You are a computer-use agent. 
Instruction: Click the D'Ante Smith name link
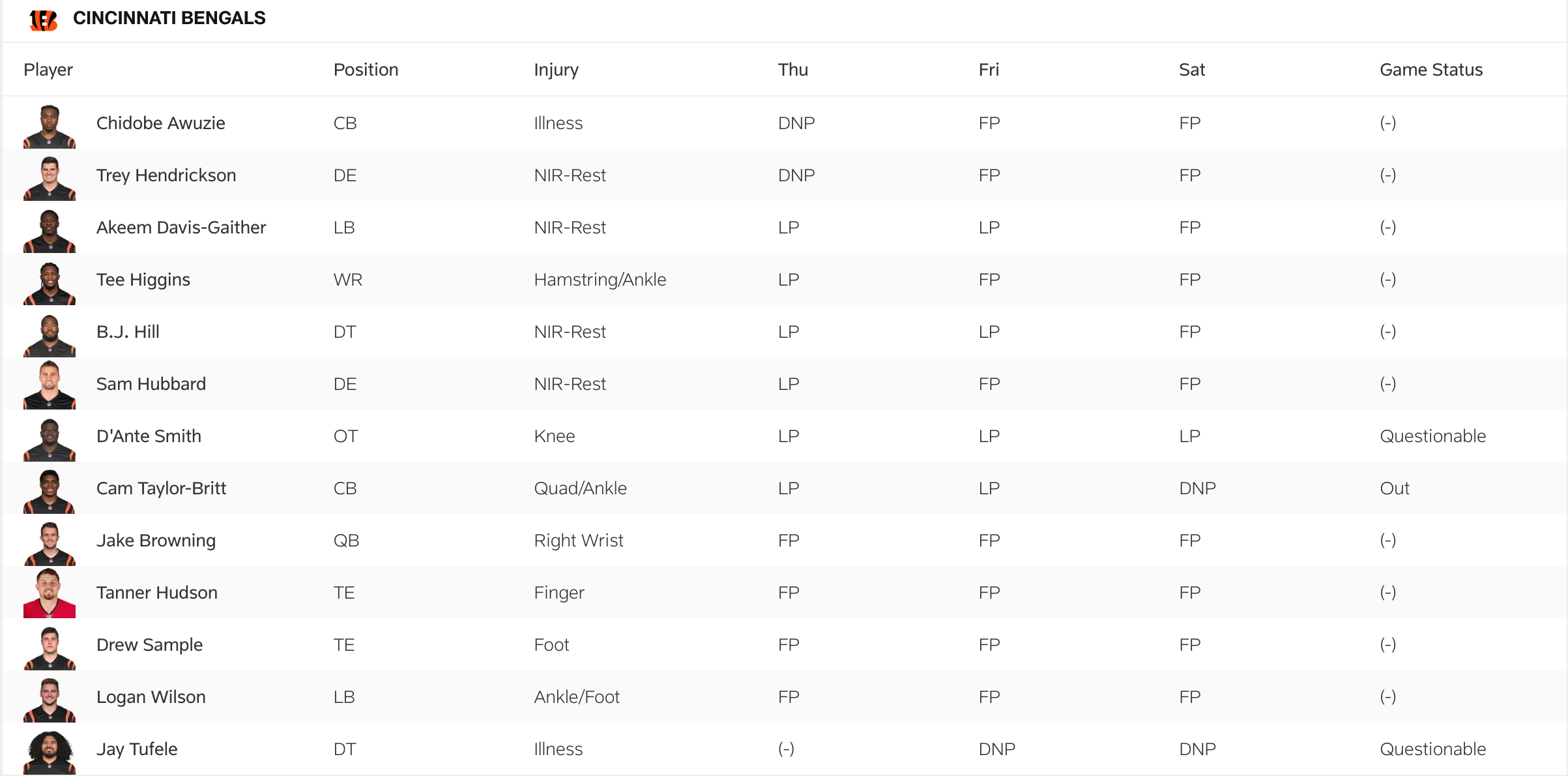click(149, 436)
